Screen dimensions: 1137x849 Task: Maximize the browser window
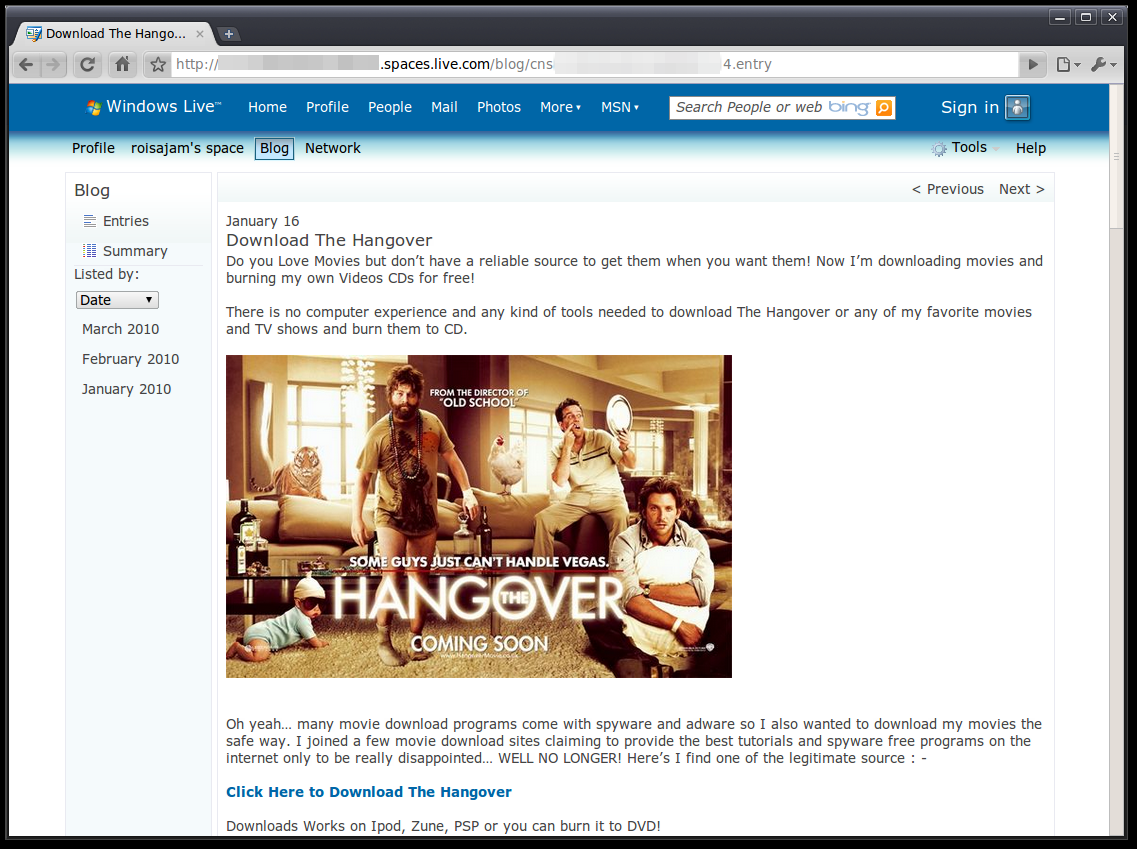[1086, 17]
